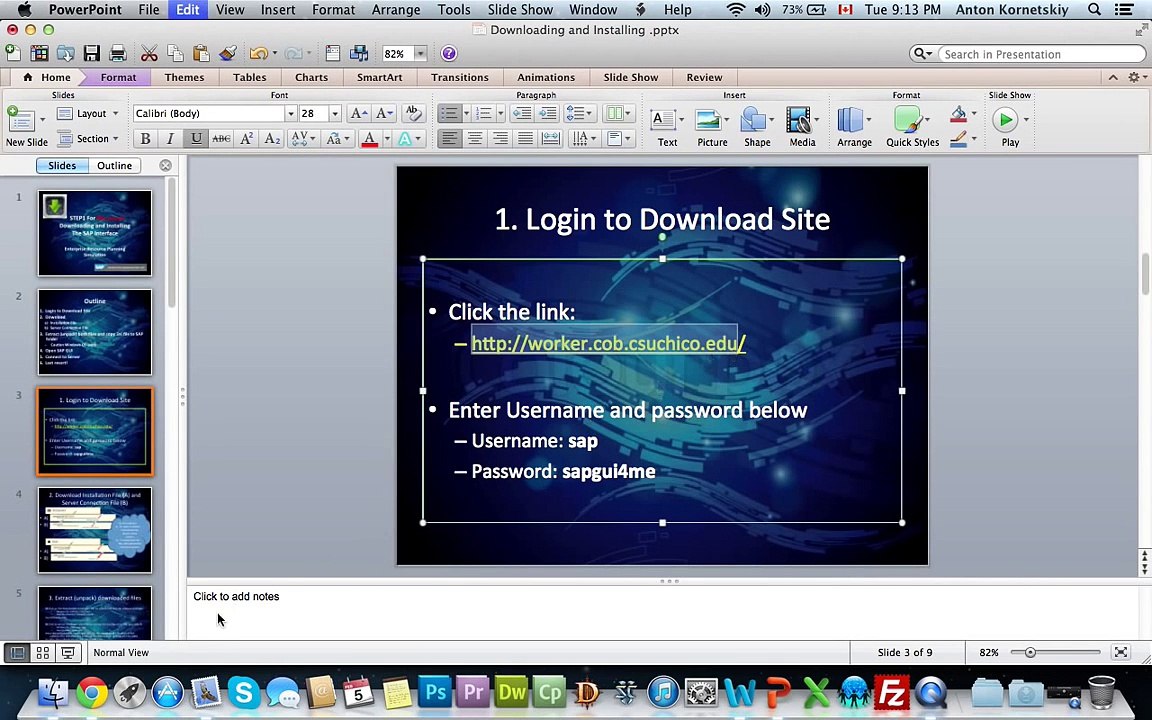Expand the Section dropdown
Viewport: 1152px width, 720px height.
point(87,138)
